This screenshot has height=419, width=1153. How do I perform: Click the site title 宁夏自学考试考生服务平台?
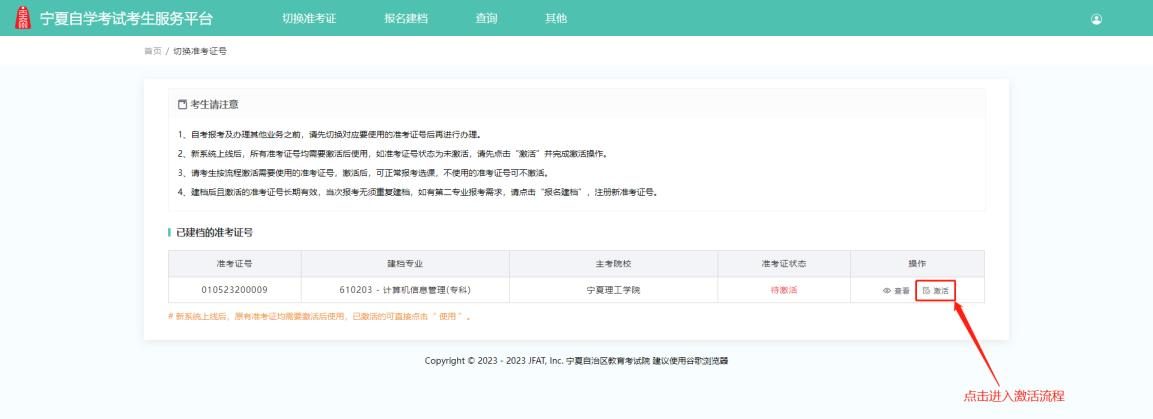125,19
